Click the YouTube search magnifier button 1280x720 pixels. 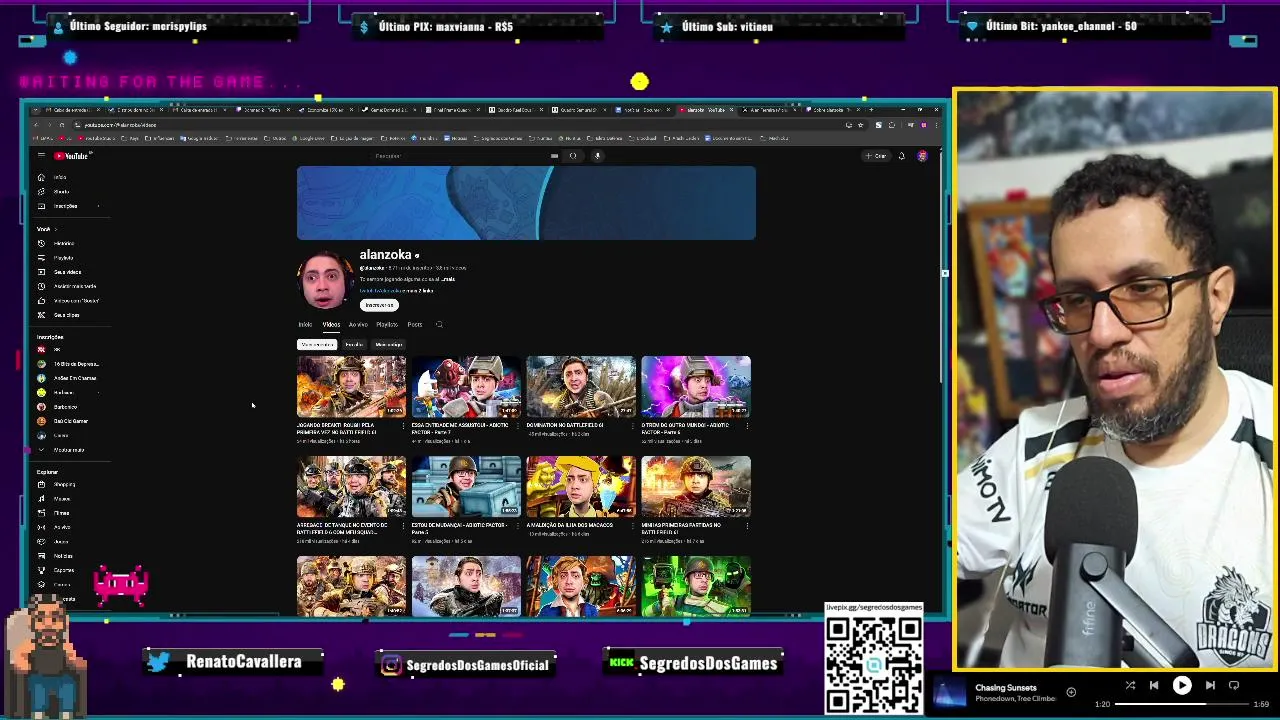click(573, 156)
